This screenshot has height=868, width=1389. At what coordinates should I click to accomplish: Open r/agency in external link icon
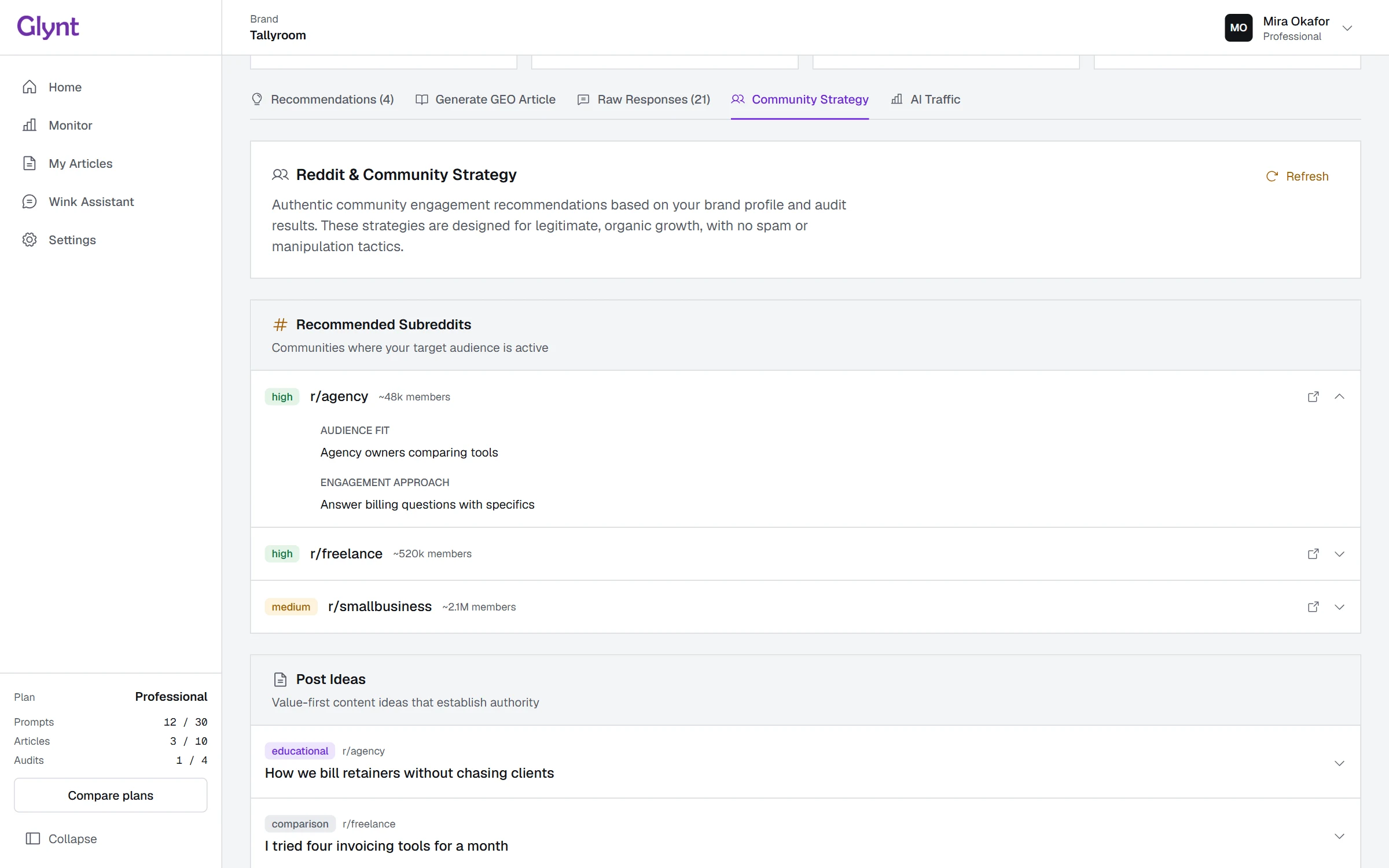(1313, 397)
